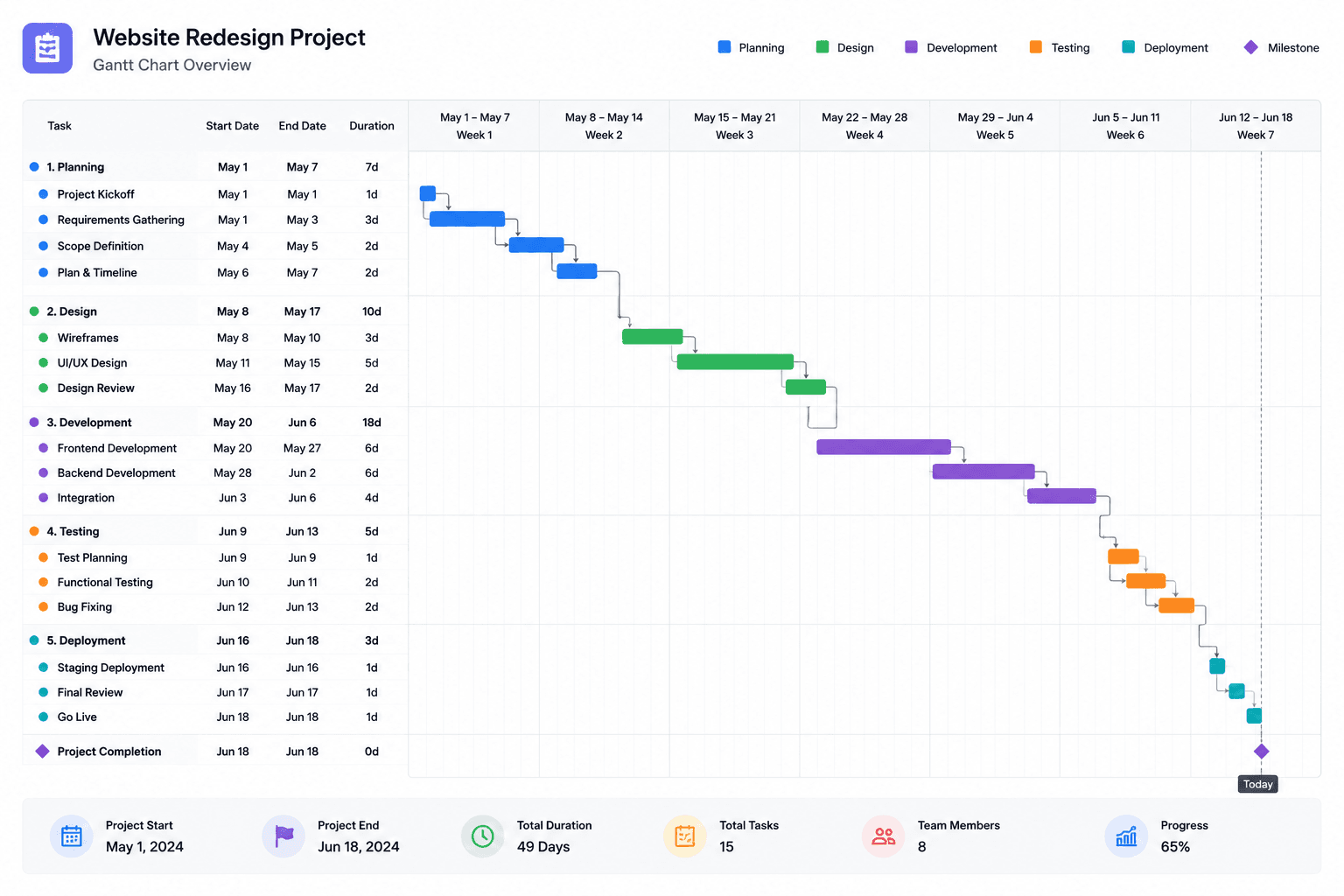The width and height of the screenshot is (1344, 896).
Task: Click the Project Completion milestone diamond on chart
Action: (x=1261, y=751)
